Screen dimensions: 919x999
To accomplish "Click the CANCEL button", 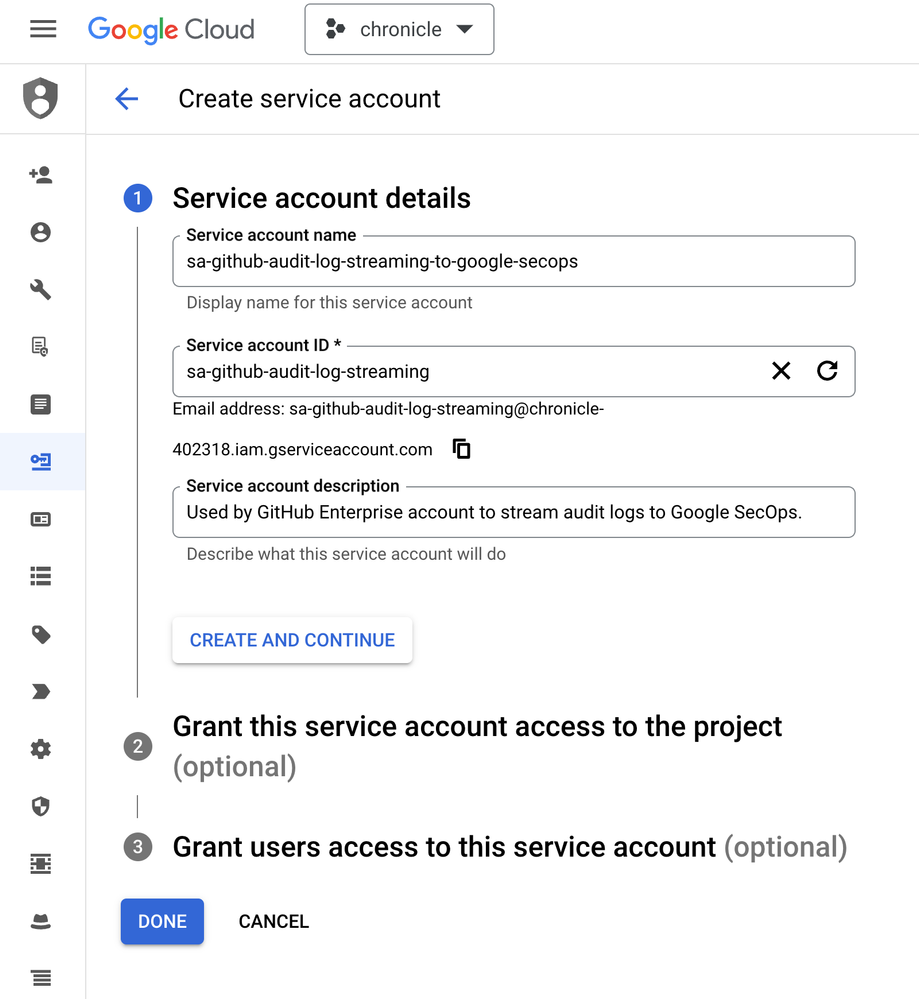I will tap(273, 921).
